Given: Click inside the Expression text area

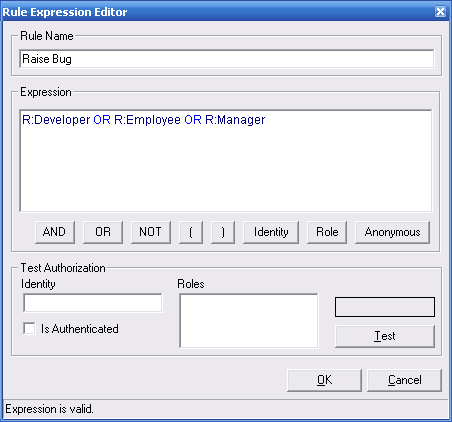Looking at the screenshot, I should [x=226, y=161].
